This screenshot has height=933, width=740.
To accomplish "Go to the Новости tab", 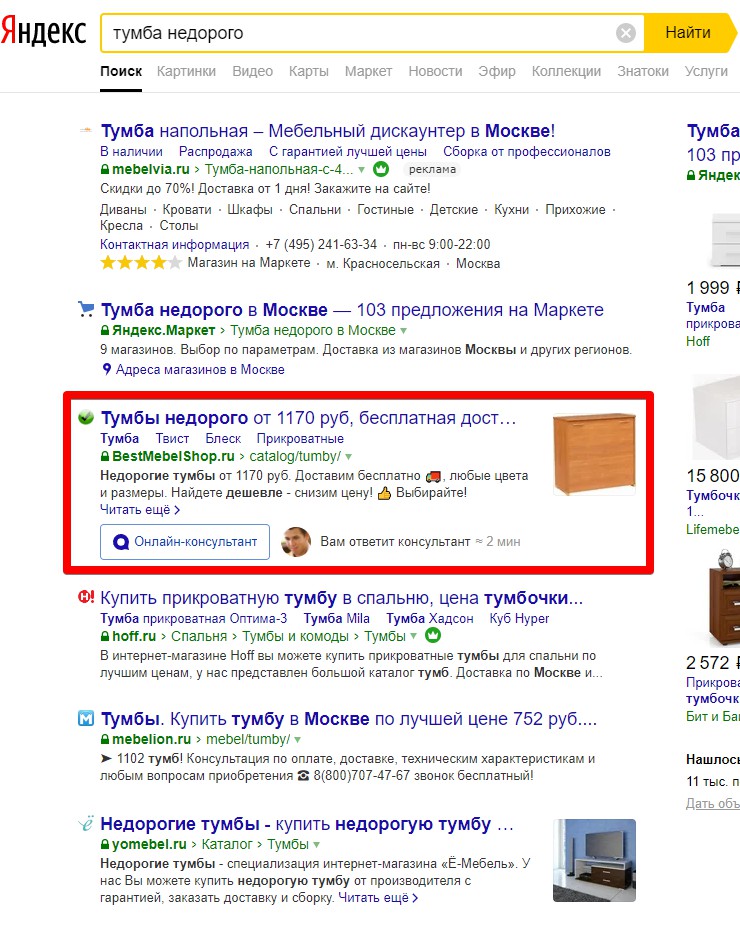I will click(435, 71).
